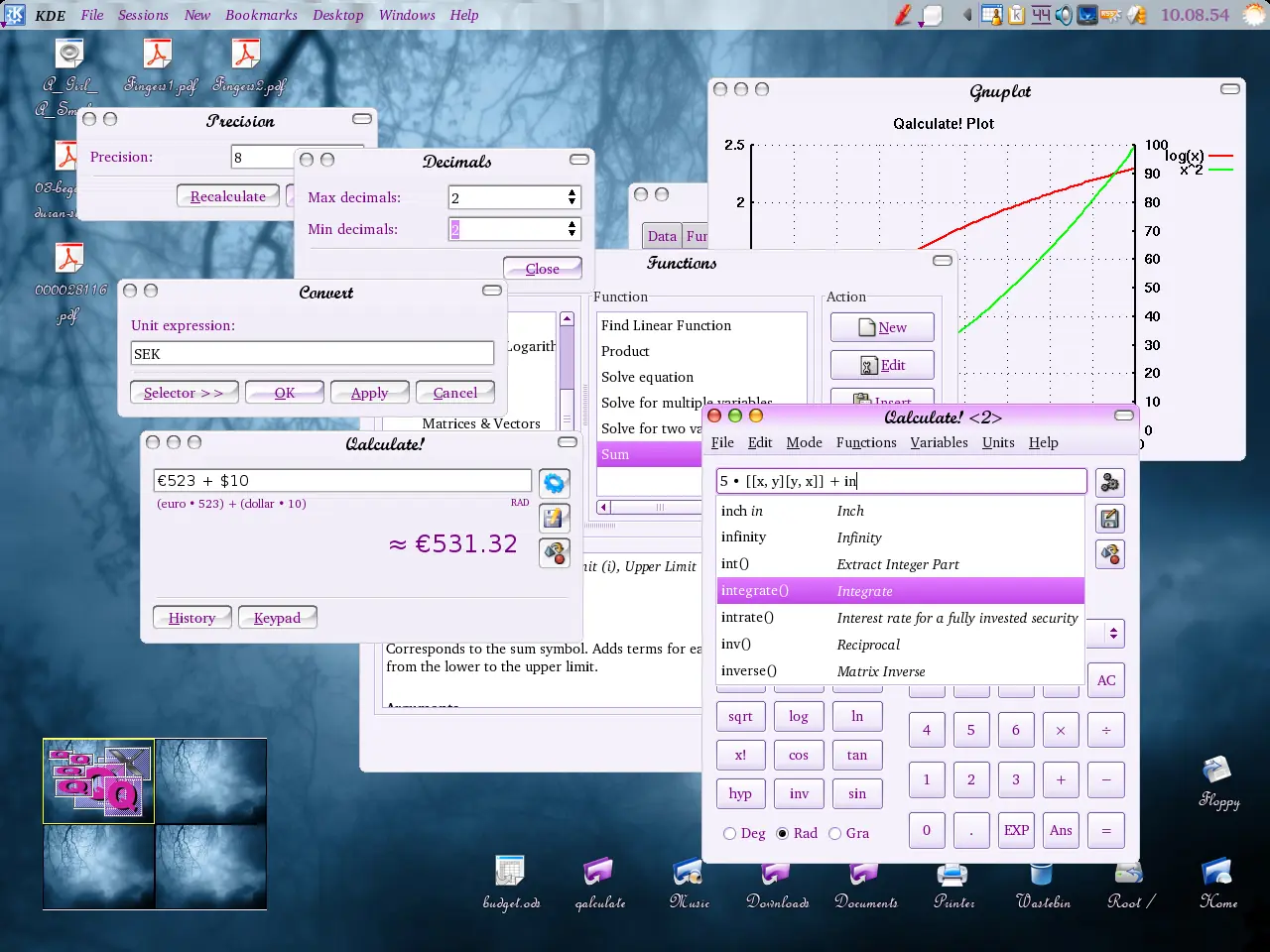
Task: Click the History button in Qalculate!
Action: click(x=191, y=618)
